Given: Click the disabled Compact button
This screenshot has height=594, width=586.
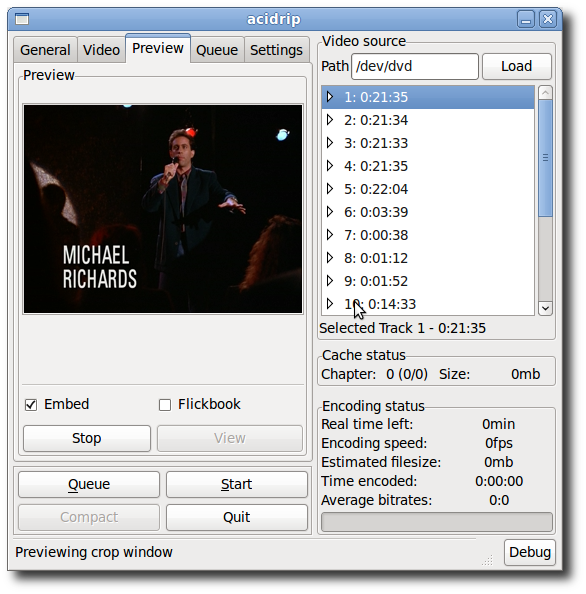Looking at the screenshot, I should [x=89, y=517].
